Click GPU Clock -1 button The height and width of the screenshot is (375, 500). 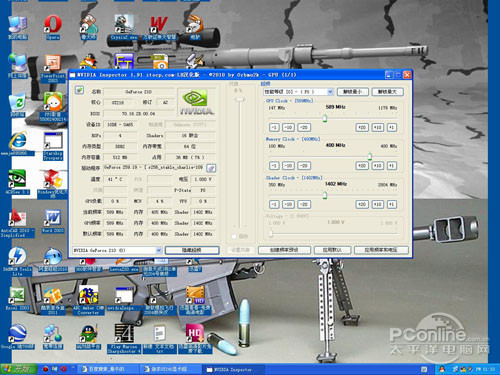274,127
